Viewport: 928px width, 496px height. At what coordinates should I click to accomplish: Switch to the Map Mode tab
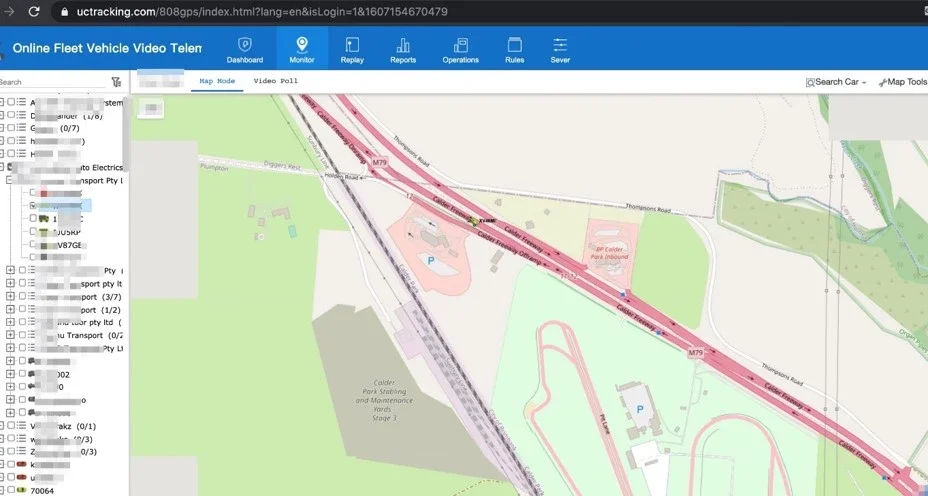[x=217, y=81]
